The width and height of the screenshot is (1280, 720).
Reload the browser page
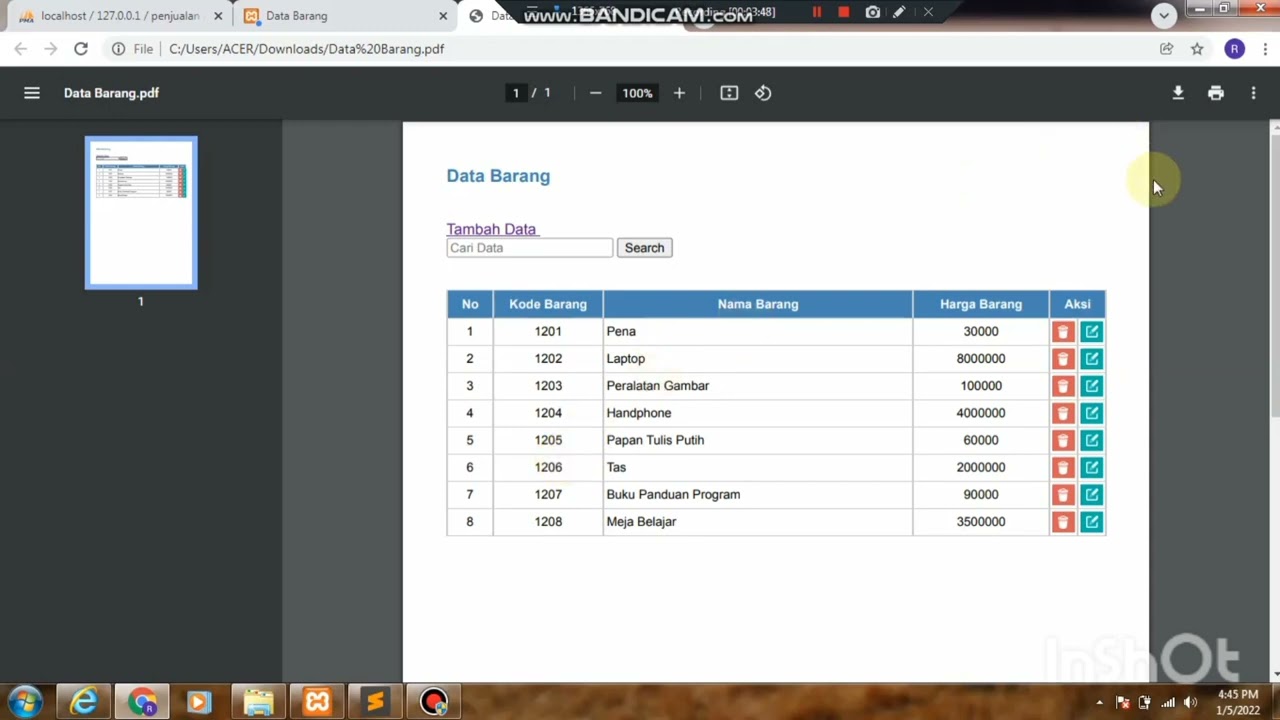[x=81, y=48]
